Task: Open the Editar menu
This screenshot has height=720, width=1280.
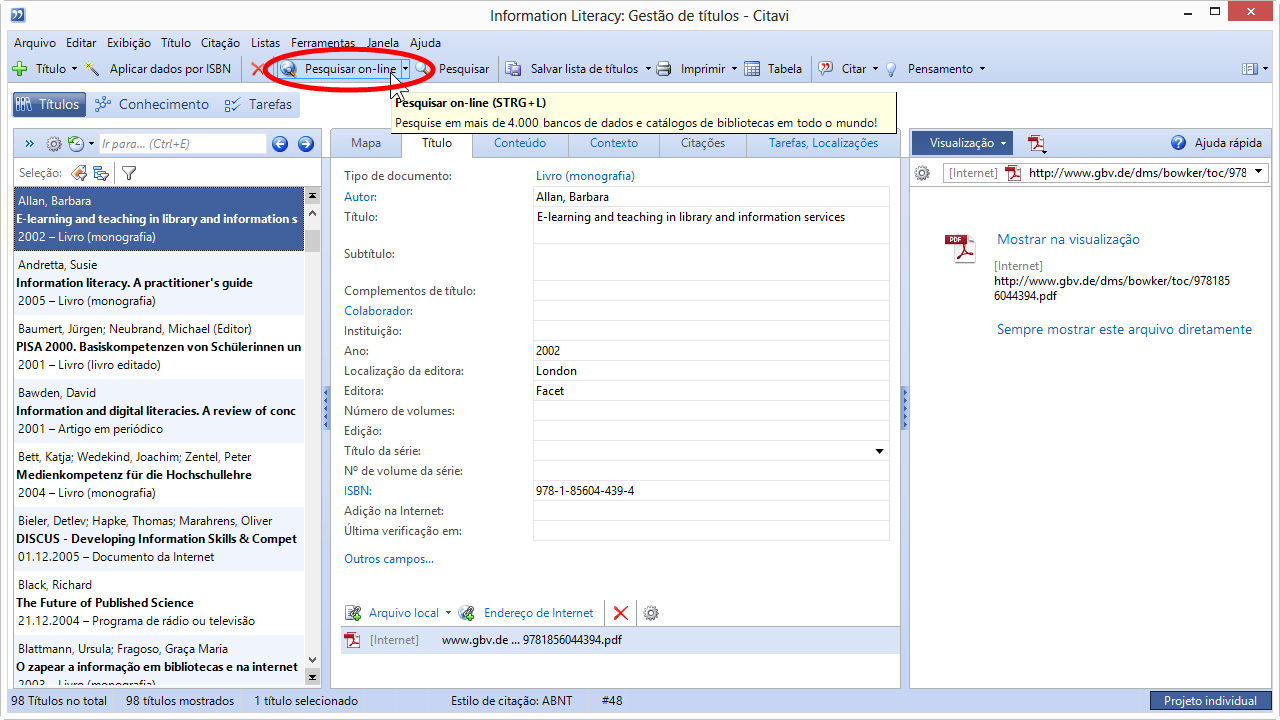Action: 81,43
